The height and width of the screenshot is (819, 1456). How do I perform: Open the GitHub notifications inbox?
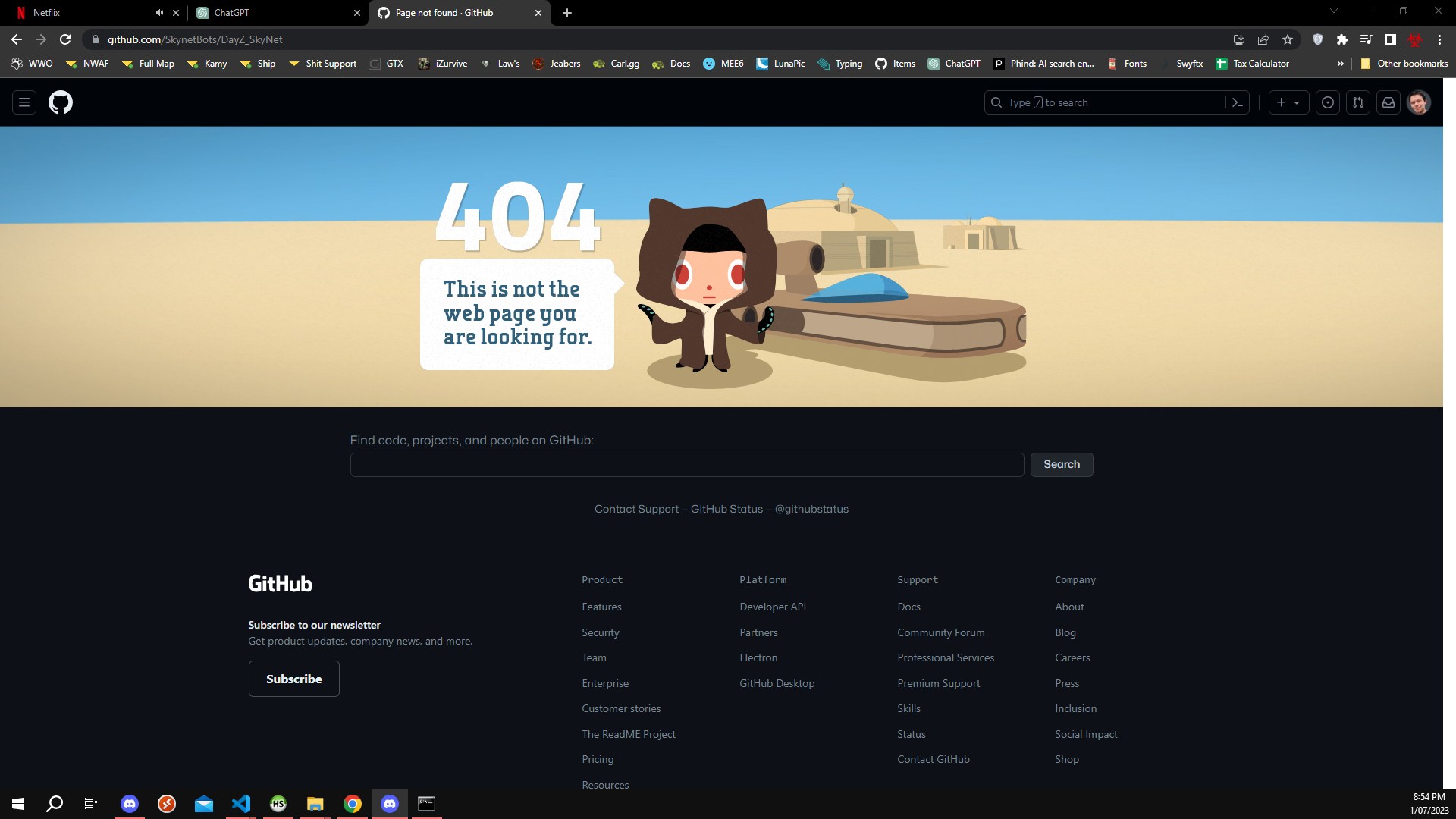(x=1389, y=102)
